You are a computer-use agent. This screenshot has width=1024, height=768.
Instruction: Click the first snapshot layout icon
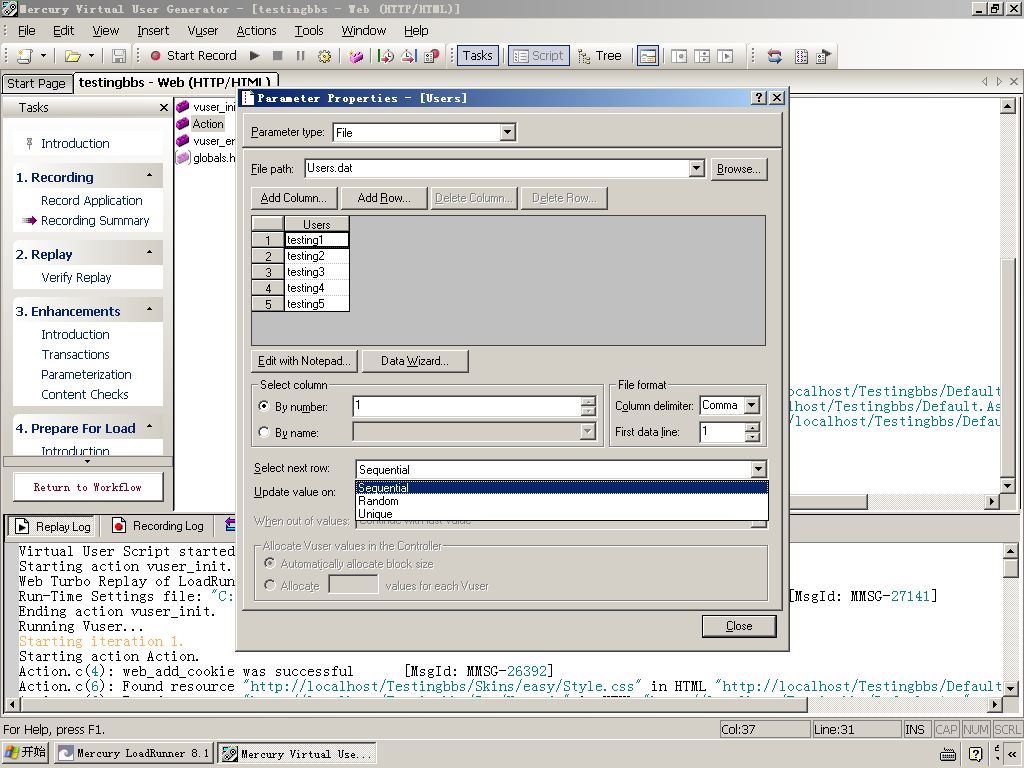click(x=679, y=56)
